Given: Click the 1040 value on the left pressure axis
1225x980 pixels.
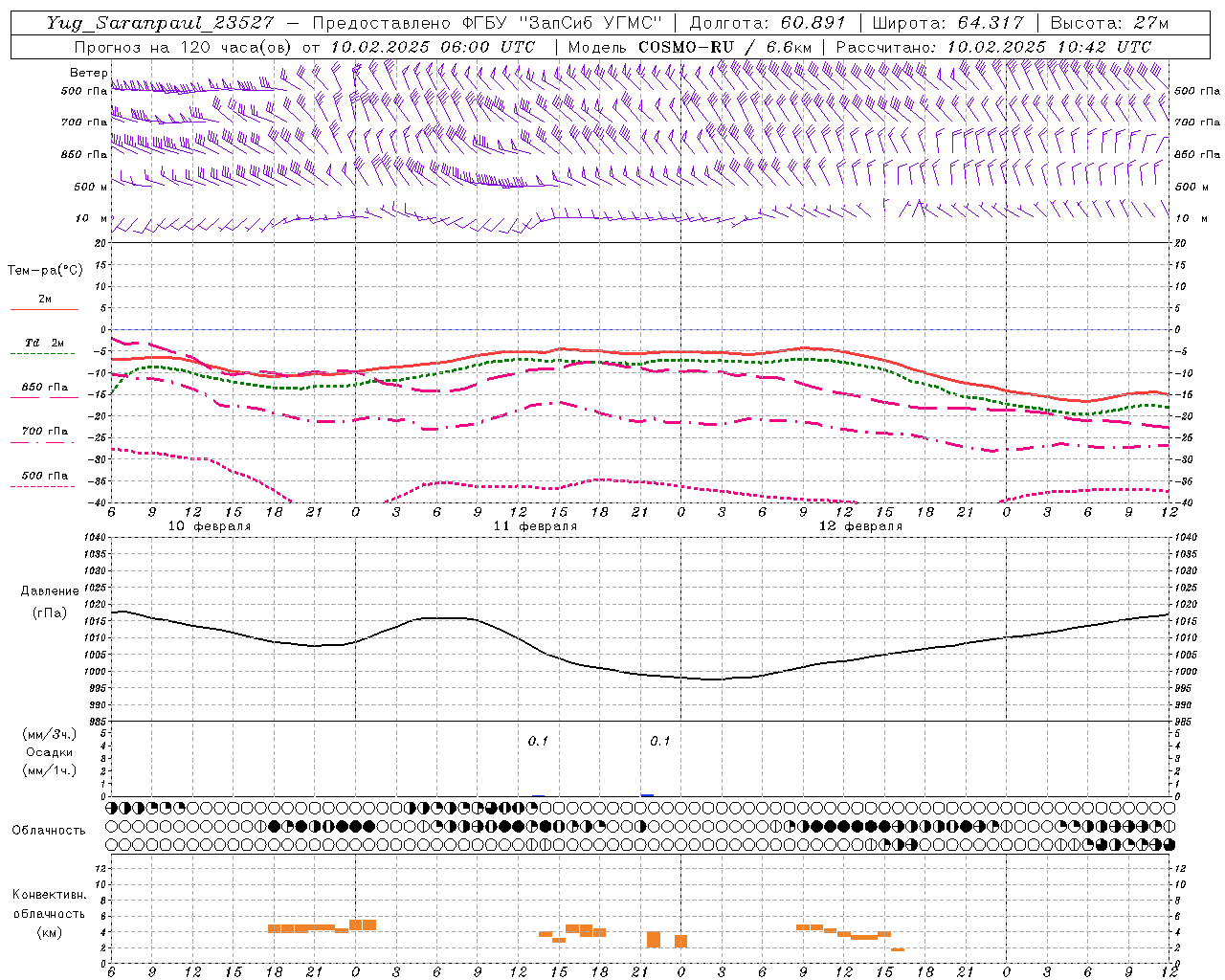Looking at the screenshot, I should pos(95,538).
